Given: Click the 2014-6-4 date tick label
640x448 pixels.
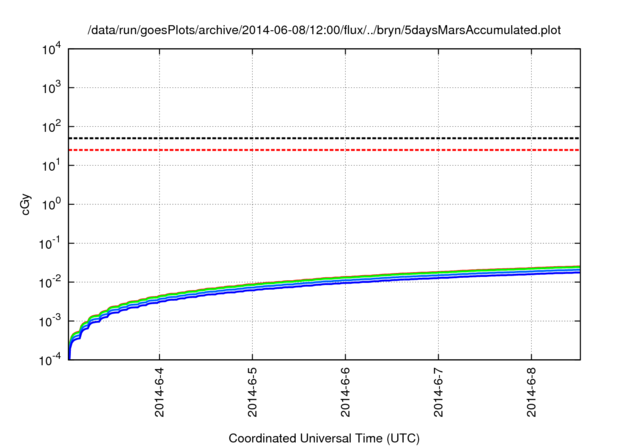Looking at the screenshot, I should (159, 392).
